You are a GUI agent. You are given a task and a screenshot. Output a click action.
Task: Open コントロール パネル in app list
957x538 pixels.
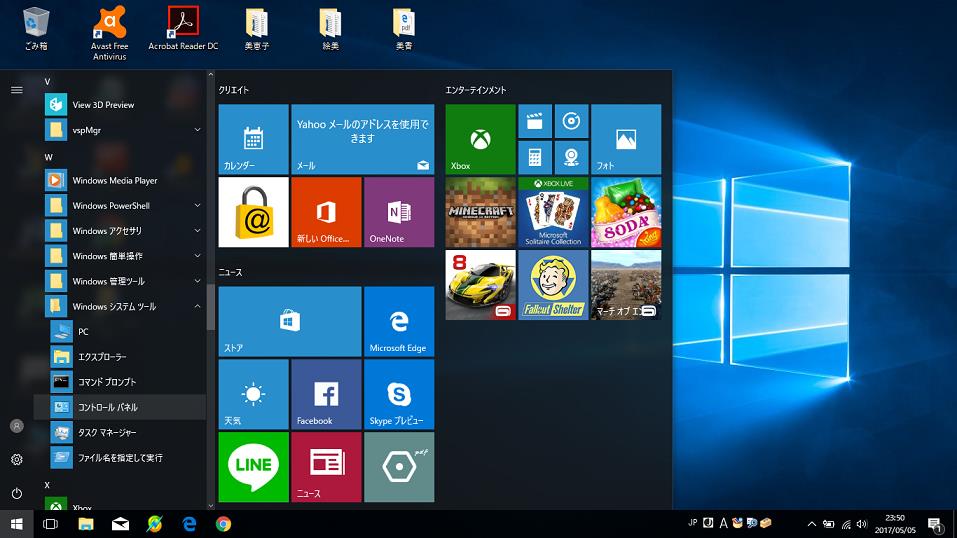coord(120,407)
